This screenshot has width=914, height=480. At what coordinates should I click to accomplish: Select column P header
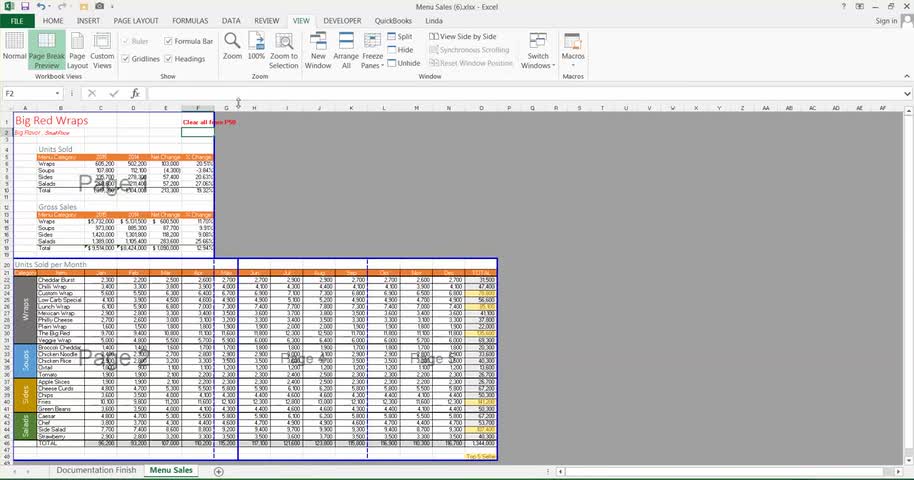click(509, 108)
